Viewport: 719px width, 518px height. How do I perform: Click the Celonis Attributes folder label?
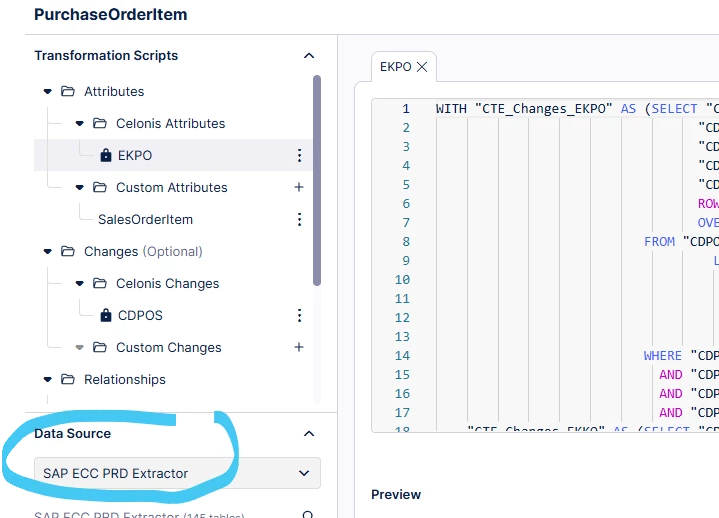coord(171,124)
